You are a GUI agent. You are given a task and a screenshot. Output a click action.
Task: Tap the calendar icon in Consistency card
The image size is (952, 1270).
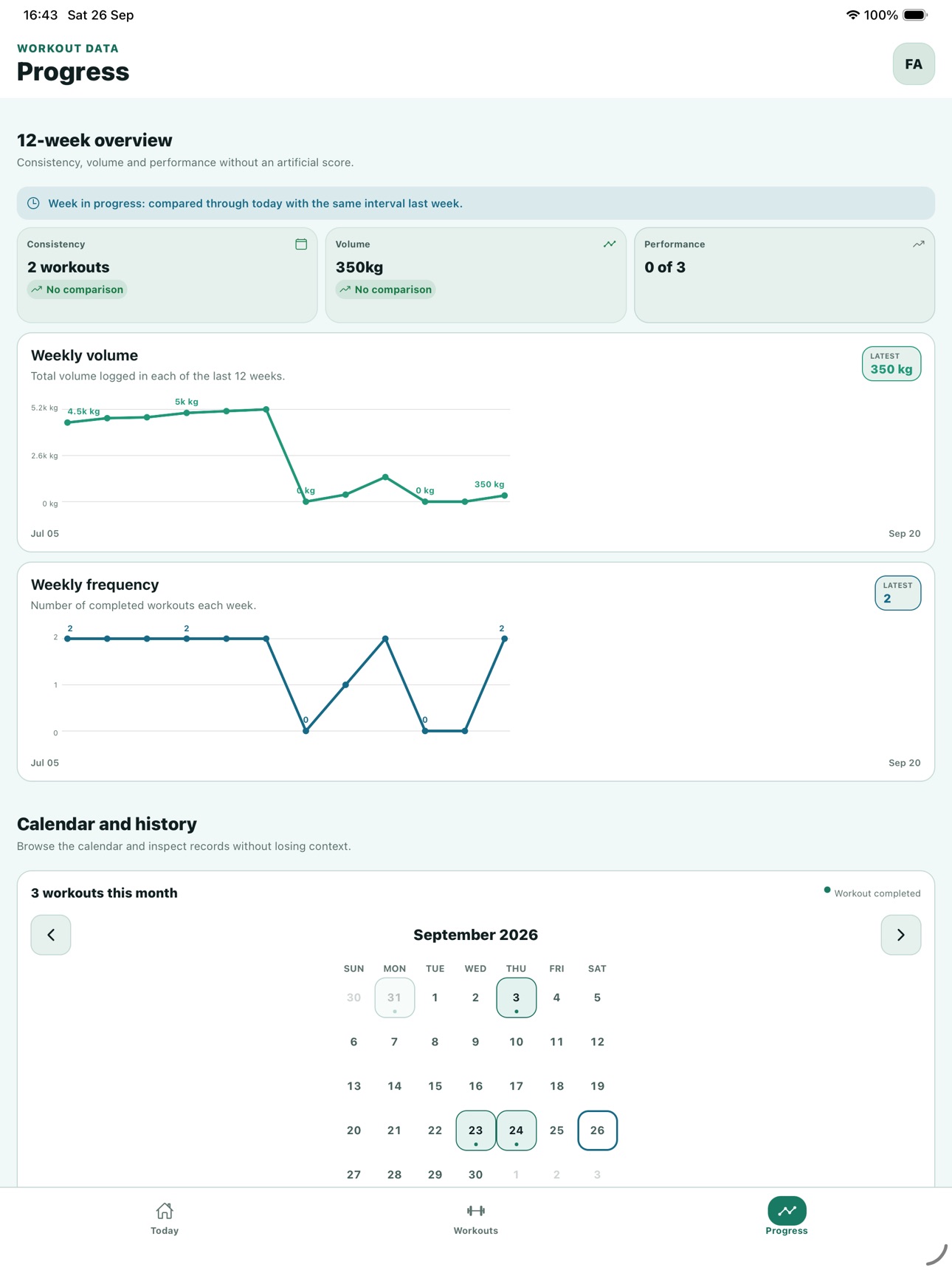pyautogui.click(x=301, y=244)
